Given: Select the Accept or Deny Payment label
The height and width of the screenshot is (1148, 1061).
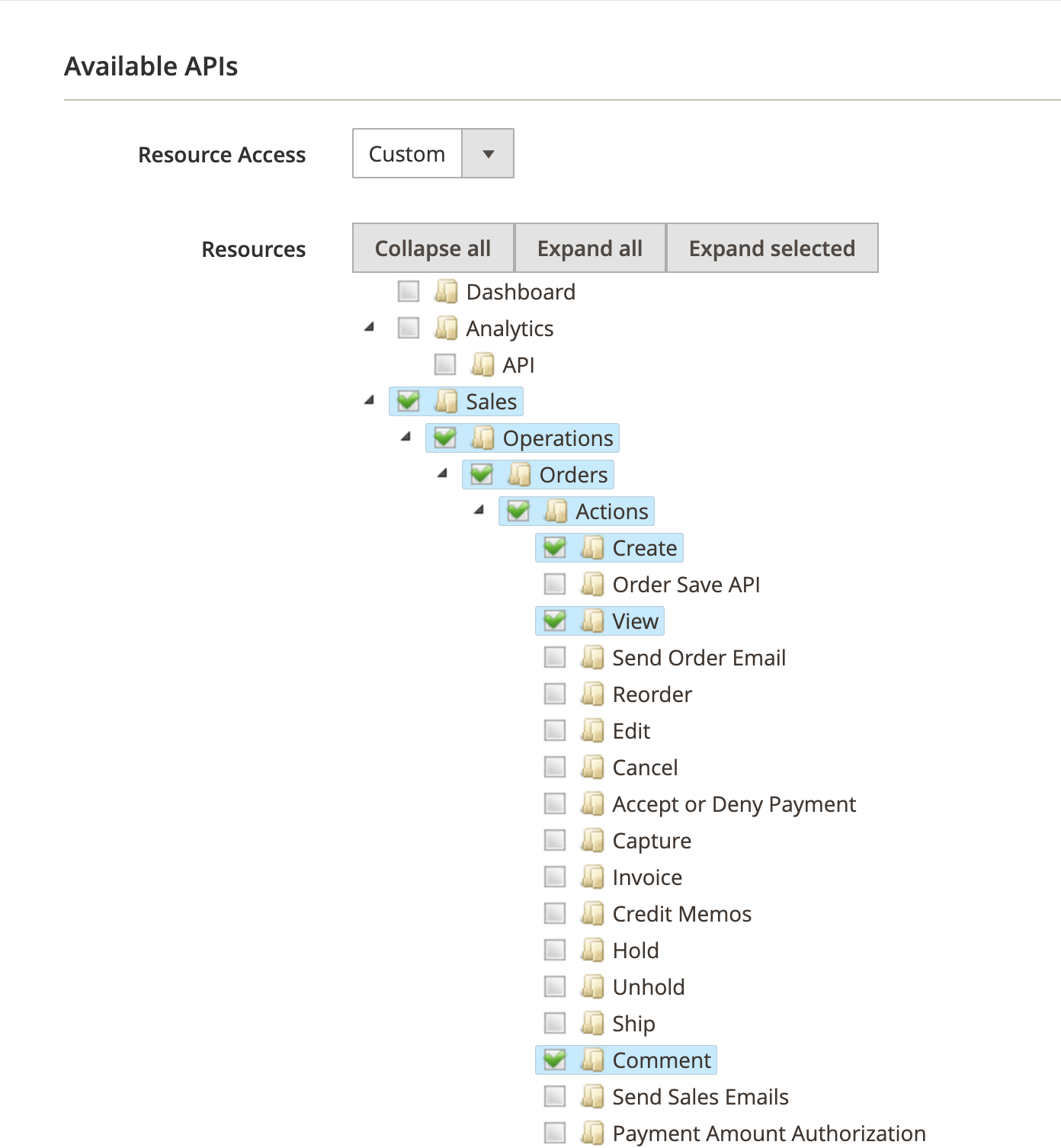Looking at the screenshot, I should point(734,804).
